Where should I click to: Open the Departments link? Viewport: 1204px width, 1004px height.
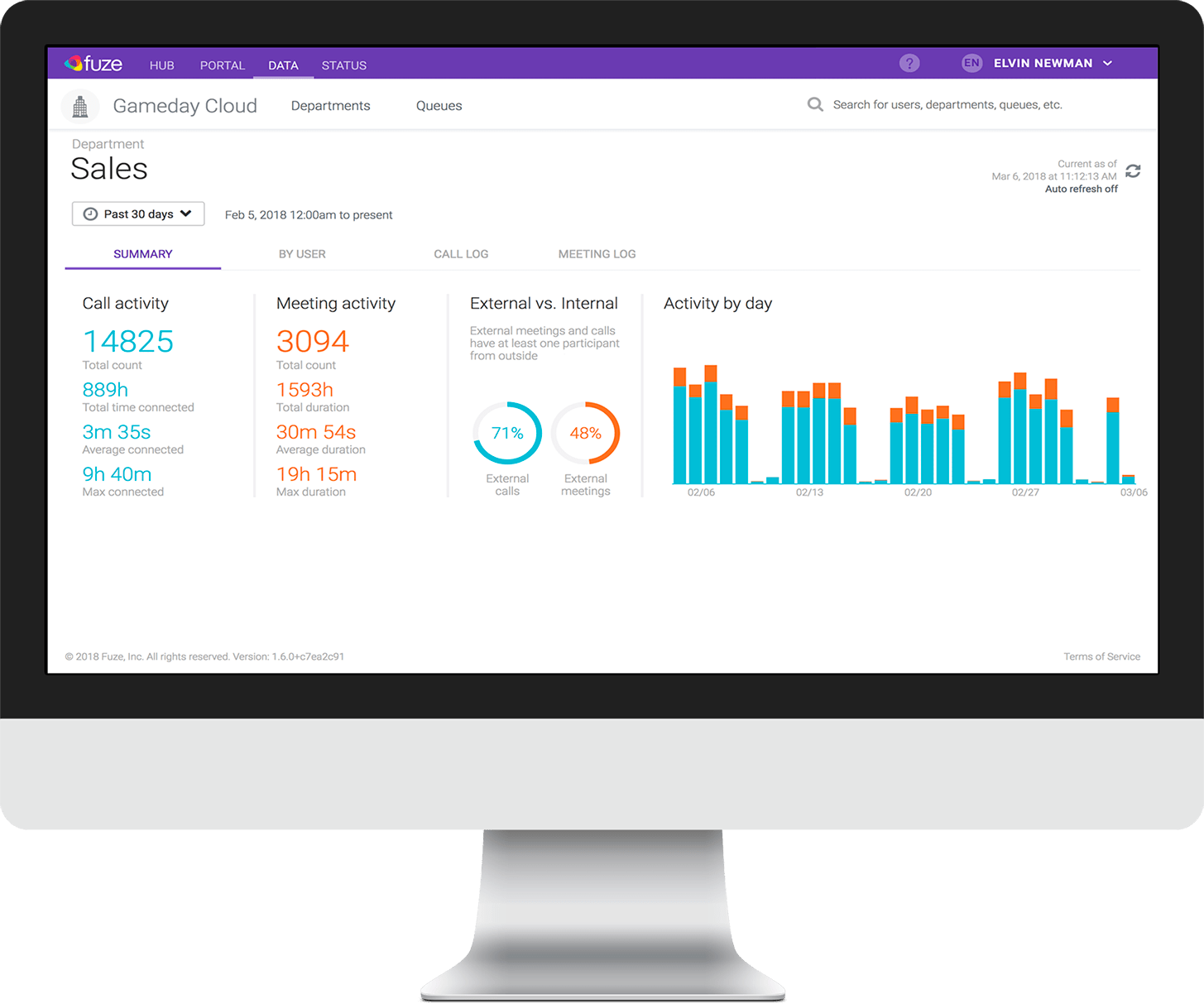330,106
